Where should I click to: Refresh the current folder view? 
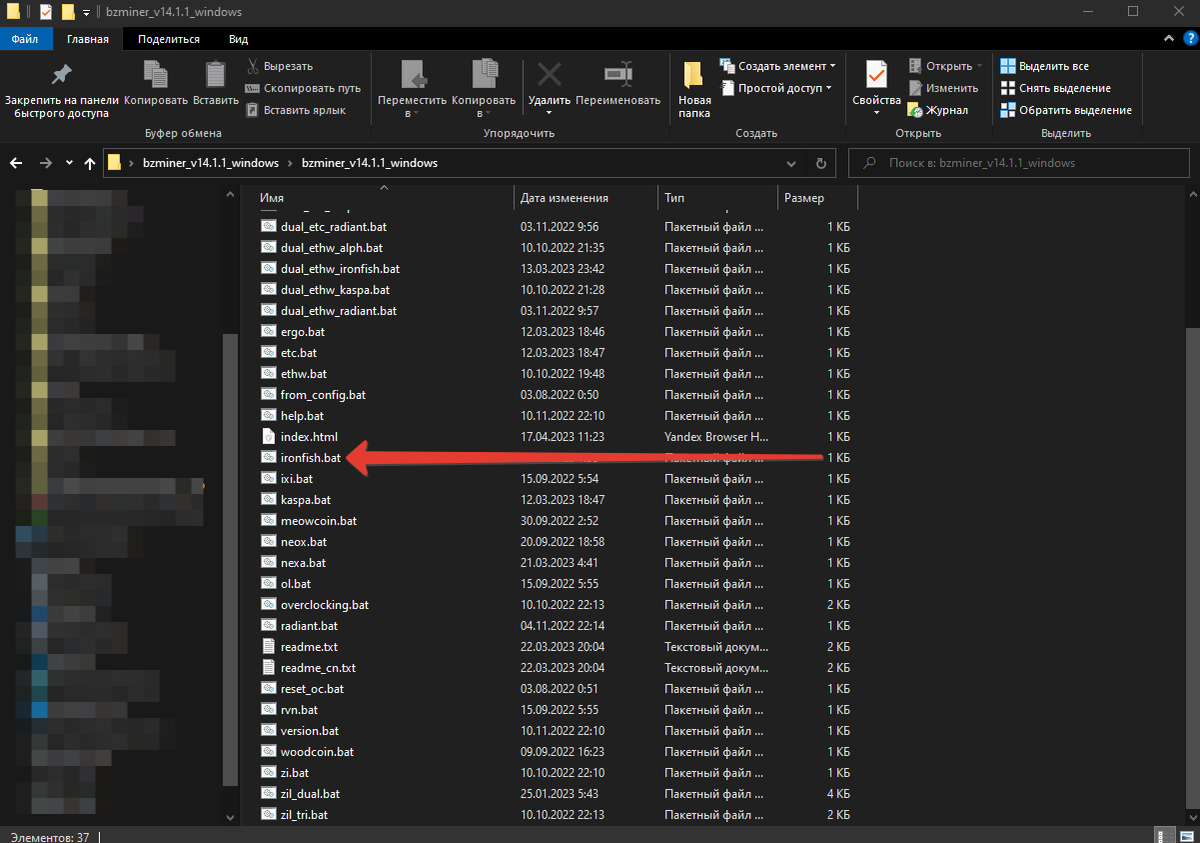(821, 163)
